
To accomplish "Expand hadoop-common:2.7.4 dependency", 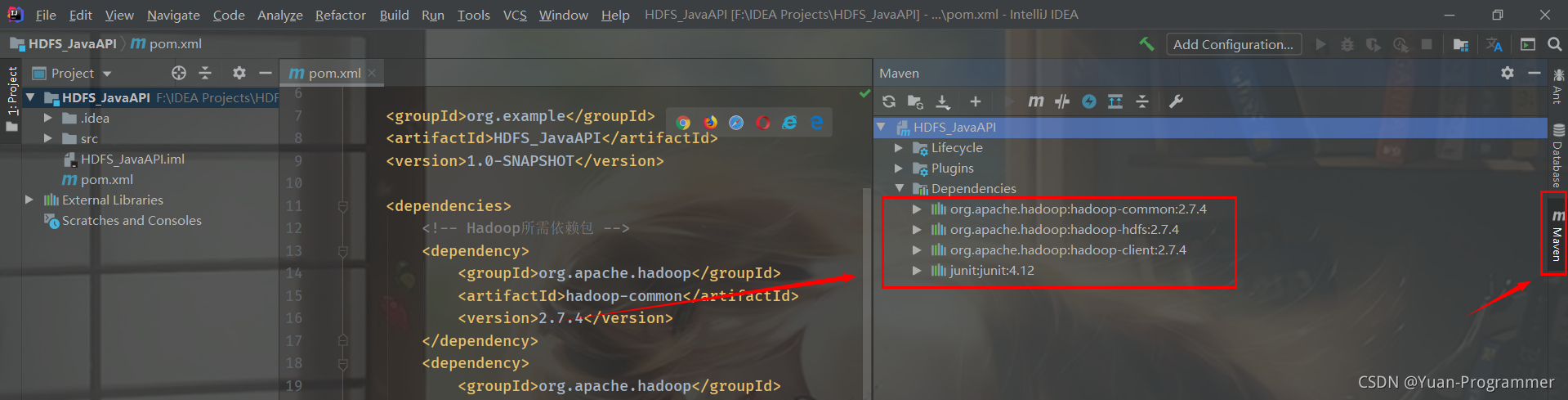I will pyautogui.click(x=917, y=209).
